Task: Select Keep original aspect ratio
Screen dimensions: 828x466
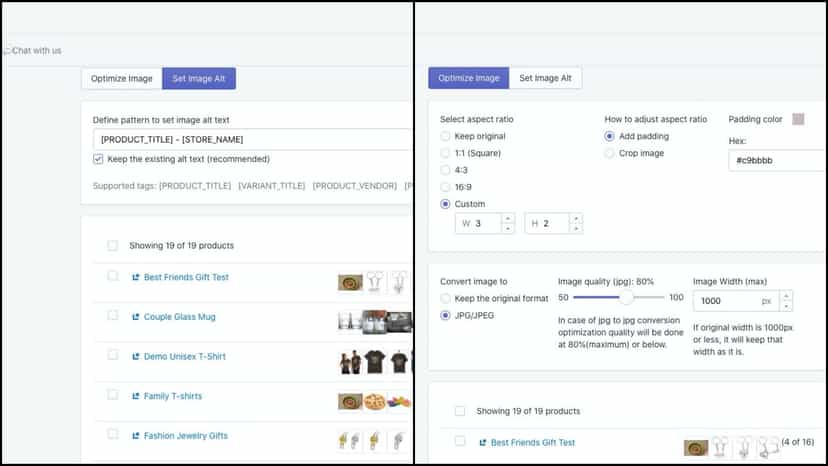Action: 445,136
